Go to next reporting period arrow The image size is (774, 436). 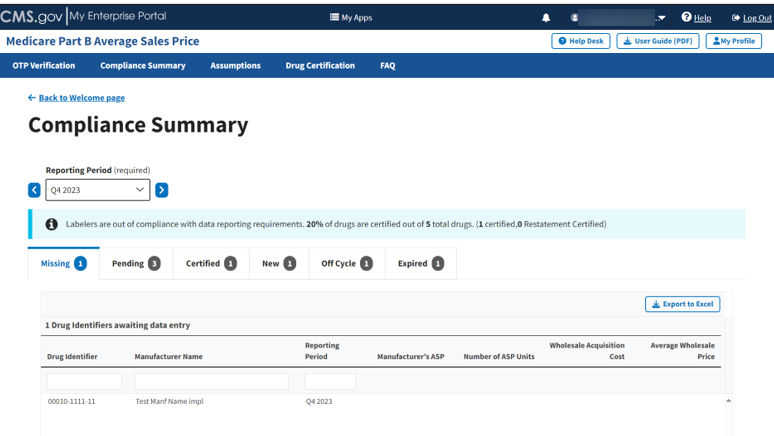click(x=161, y=190)
